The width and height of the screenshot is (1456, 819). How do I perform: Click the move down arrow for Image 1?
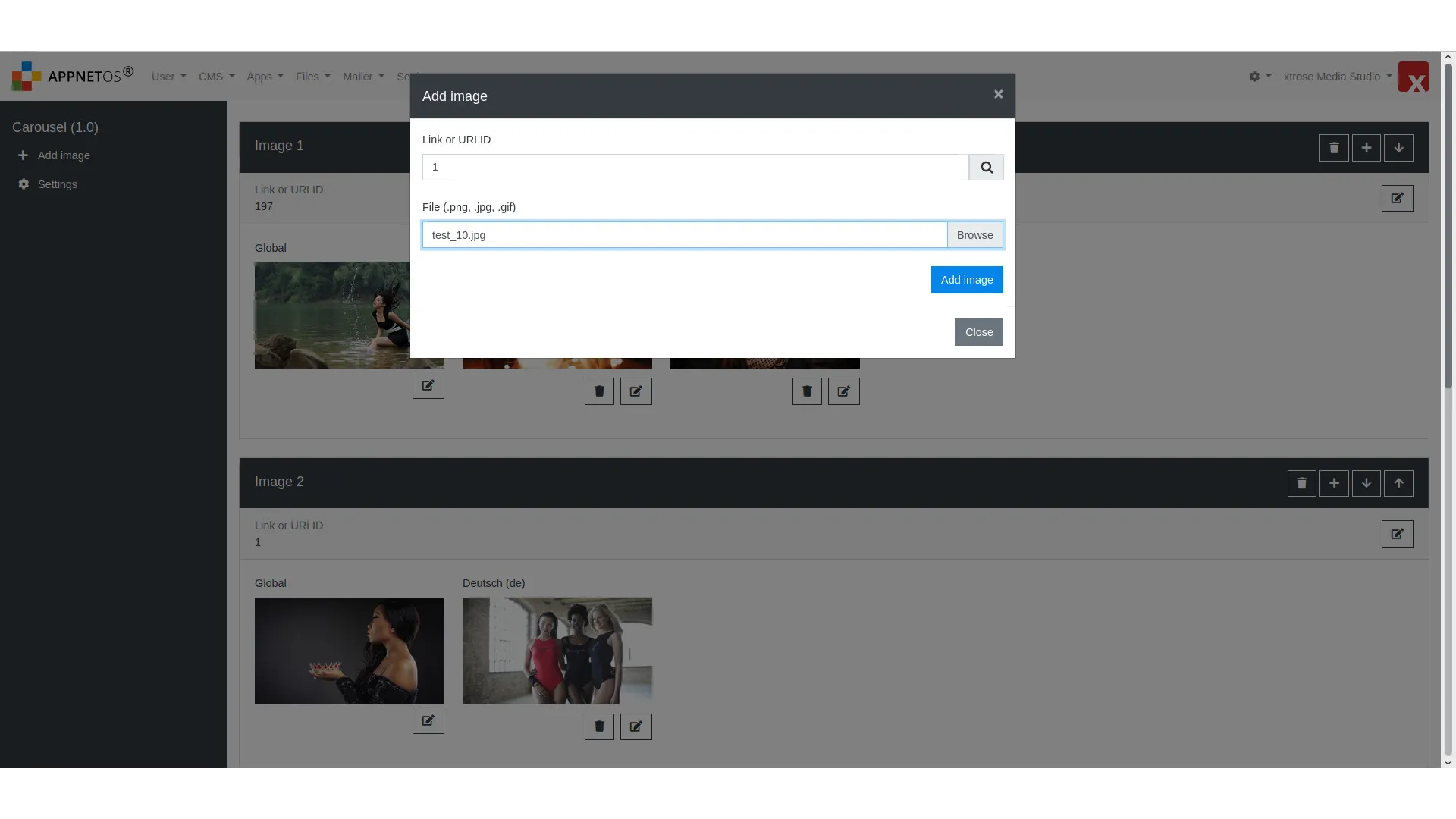coord(1399,148)
